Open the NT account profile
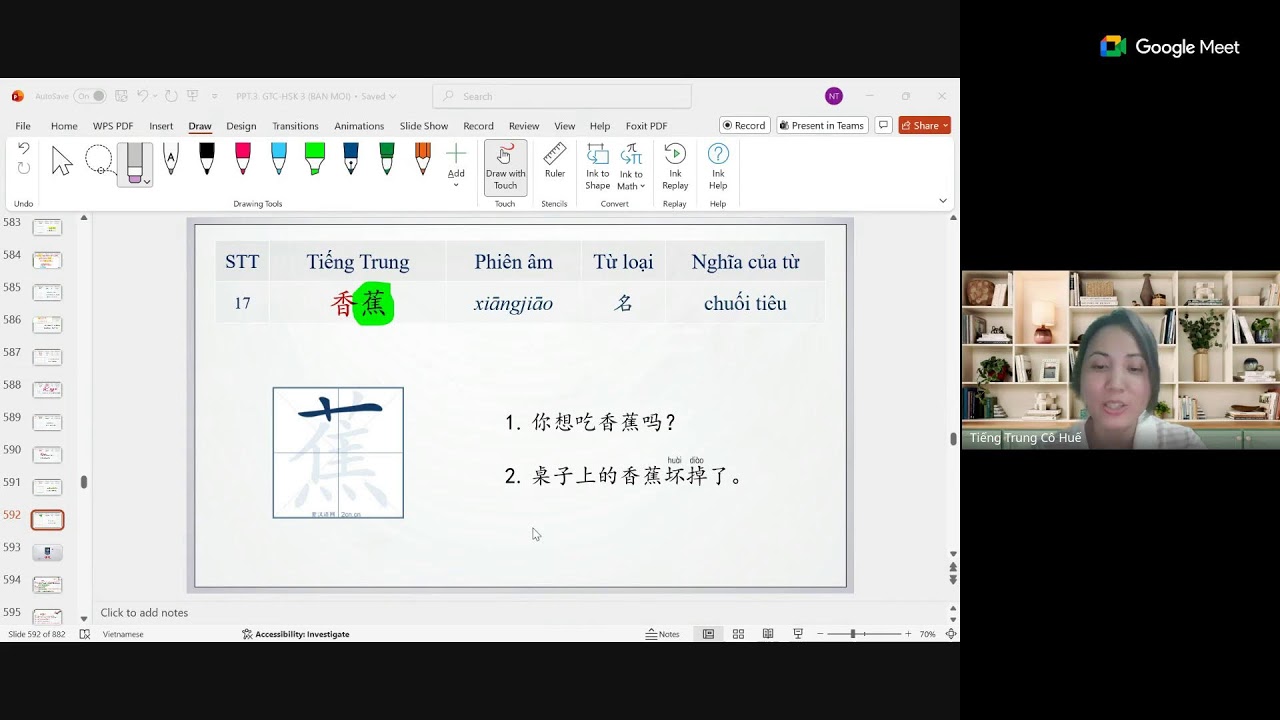1280x720 pixels. point(834,96)
